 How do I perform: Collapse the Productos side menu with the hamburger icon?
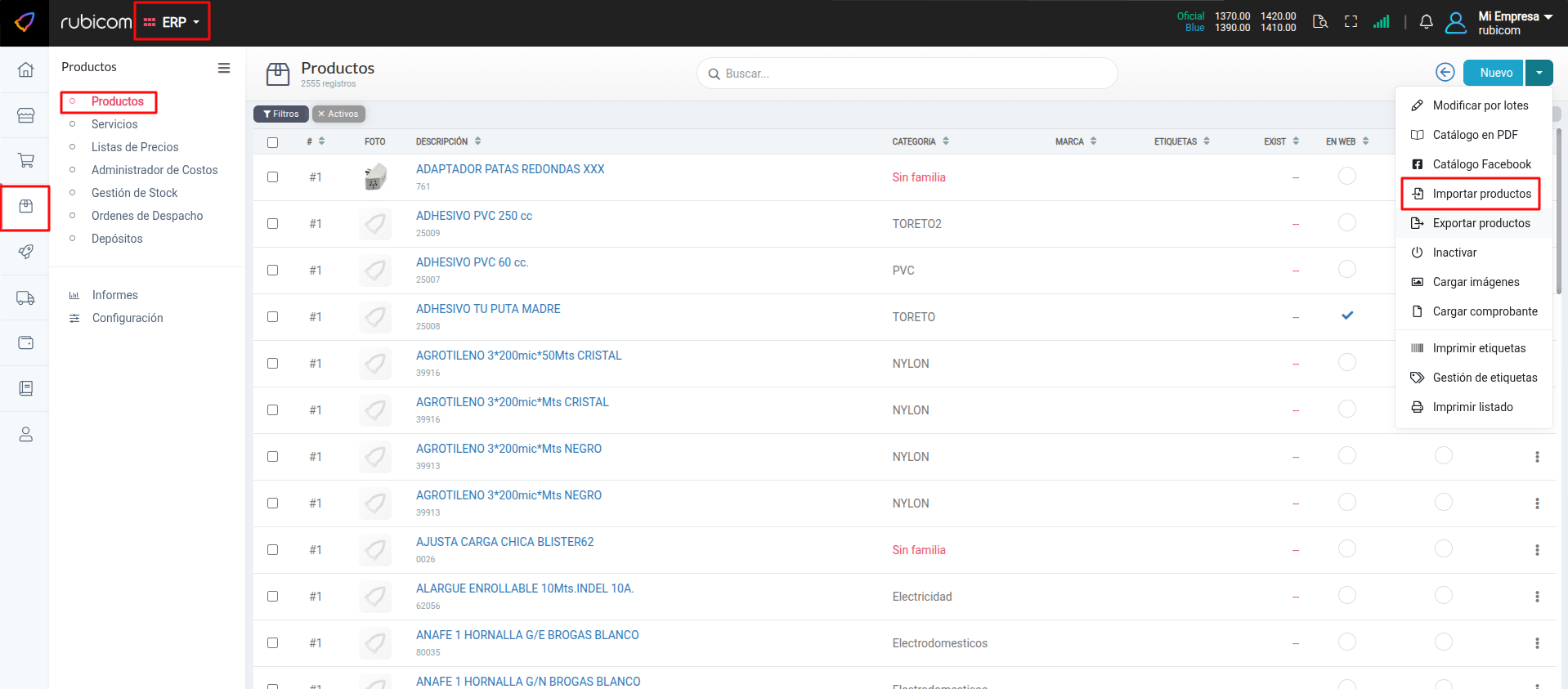click(x=223, y=68)
